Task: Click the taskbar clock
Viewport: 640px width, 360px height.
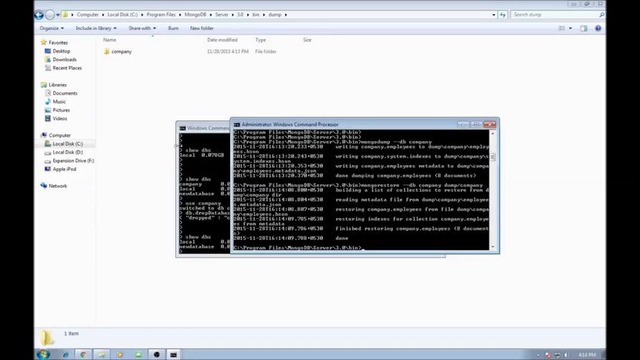Action: 587,355
